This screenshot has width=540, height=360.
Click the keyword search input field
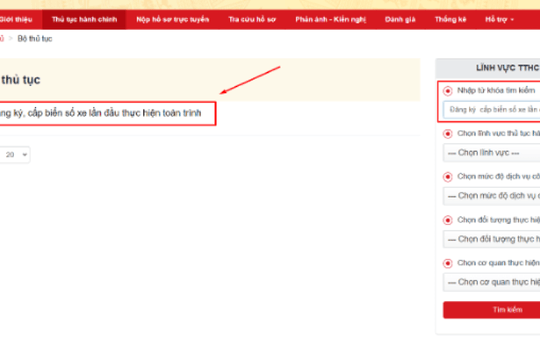(x=491, y=110)
